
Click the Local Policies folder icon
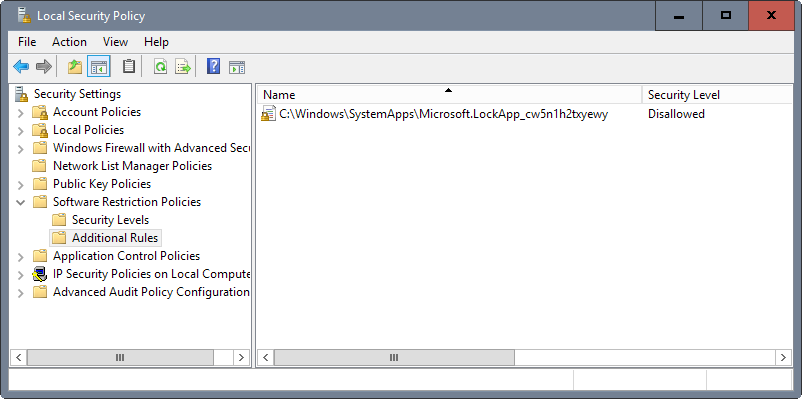pos(40,130)
